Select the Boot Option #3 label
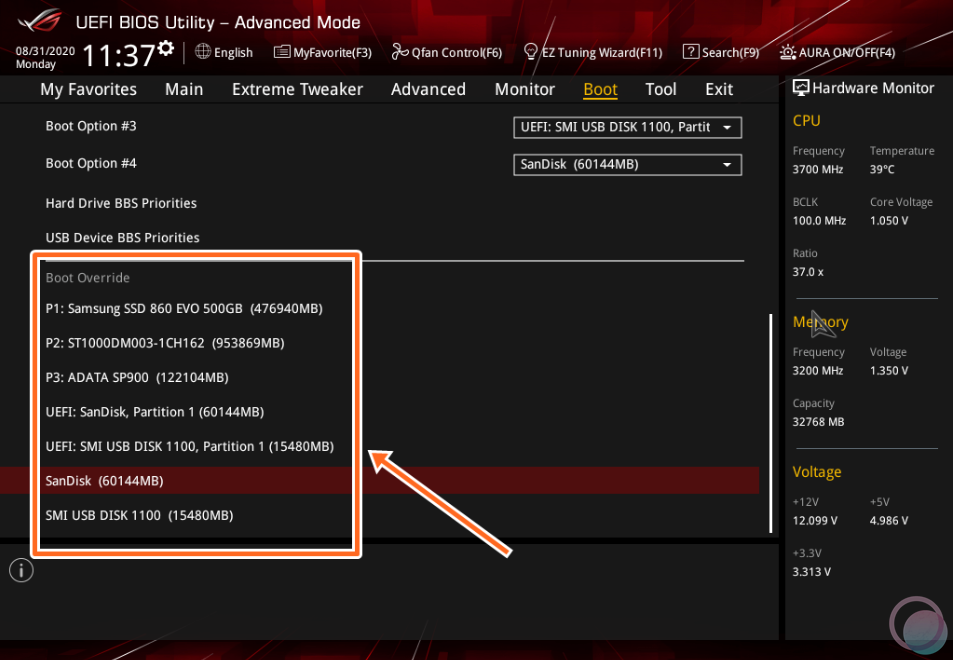 click(x=91, y=126)
